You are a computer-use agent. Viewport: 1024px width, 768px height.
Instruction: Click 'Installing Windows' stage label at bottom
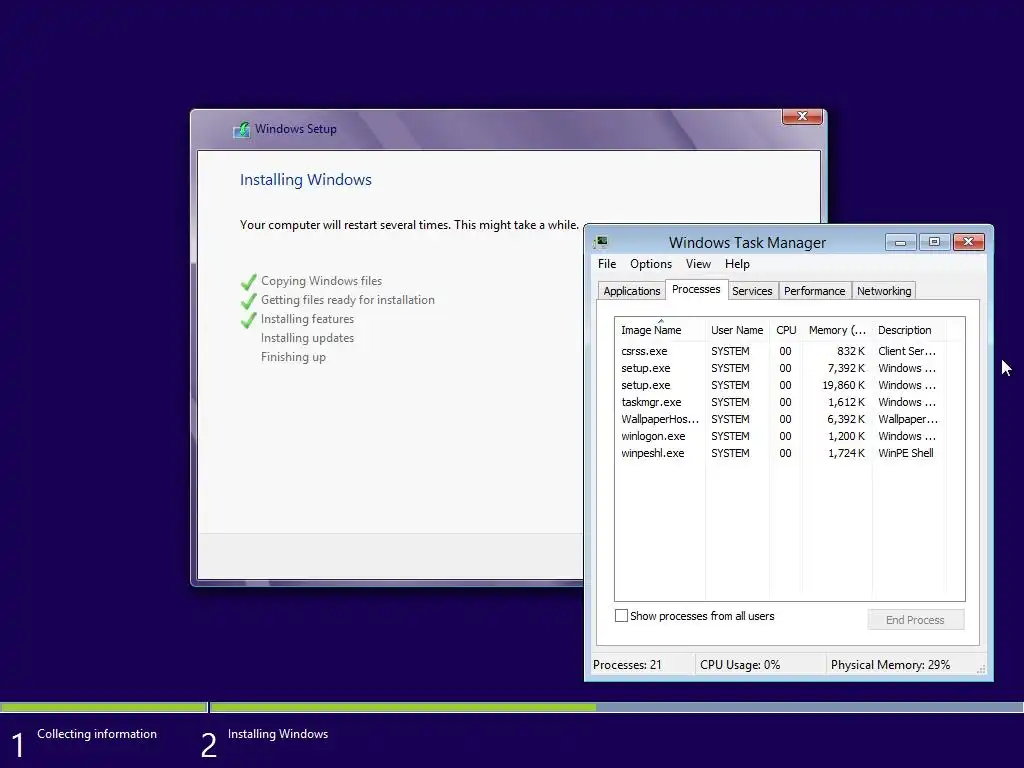tap(278, 734)
